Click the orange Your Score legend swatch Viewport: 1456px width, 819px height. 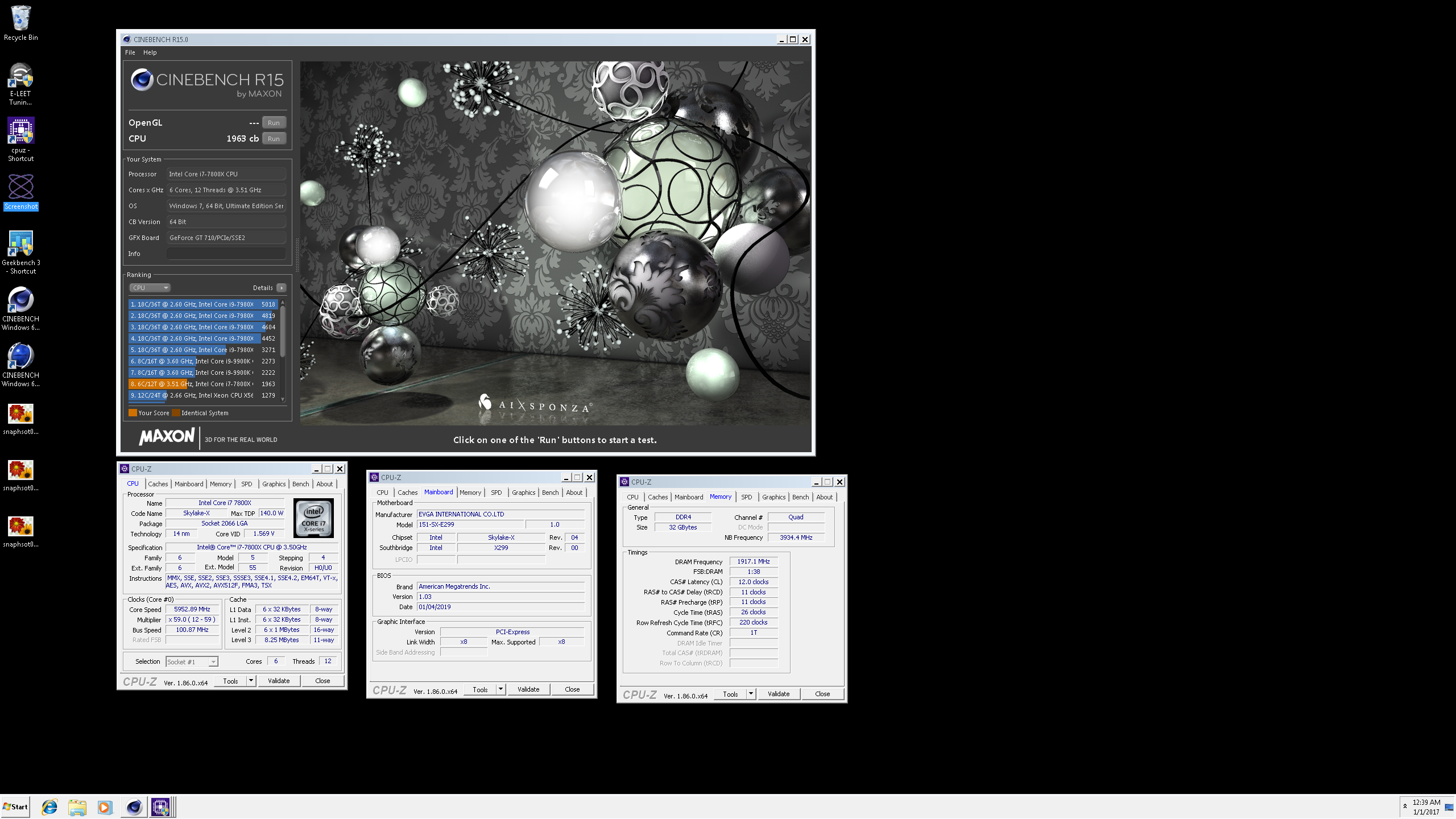[133, 413]
